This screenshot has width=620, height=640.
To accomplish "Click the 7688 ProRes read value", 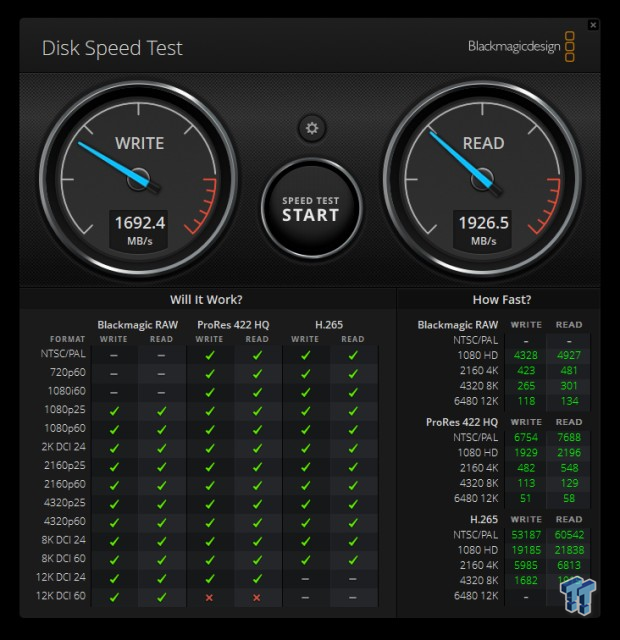I will coord(569,438).
